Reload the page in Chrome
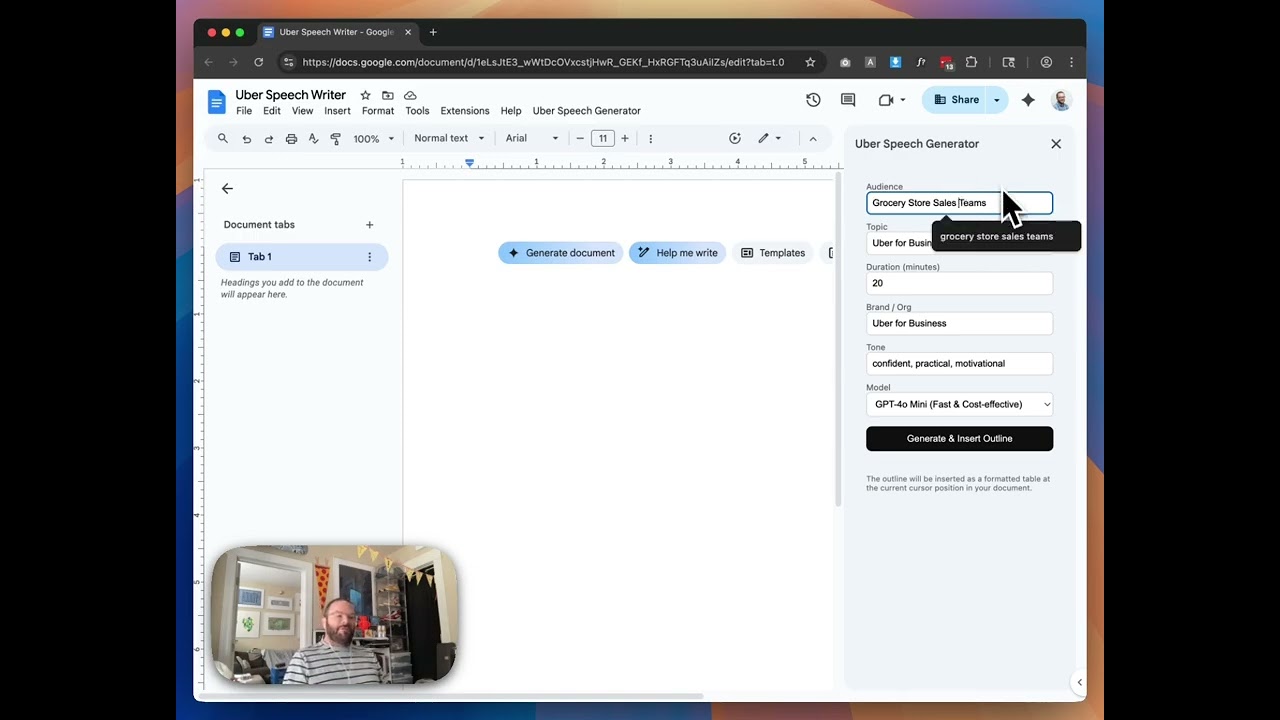The height and width of the screenshot is (720, 1280). coord(258,62)
